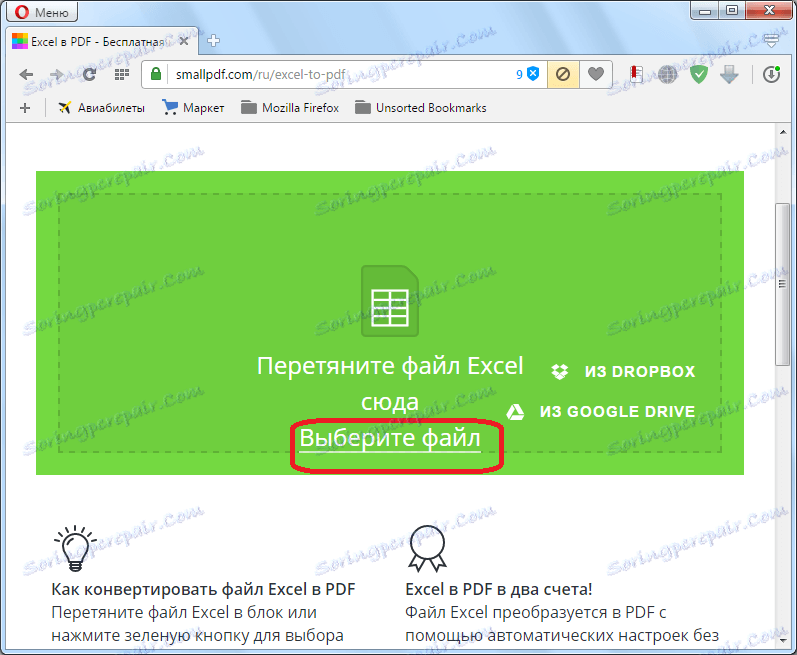Click the Выберите файл link
The image size is (797, 655).
390,438
